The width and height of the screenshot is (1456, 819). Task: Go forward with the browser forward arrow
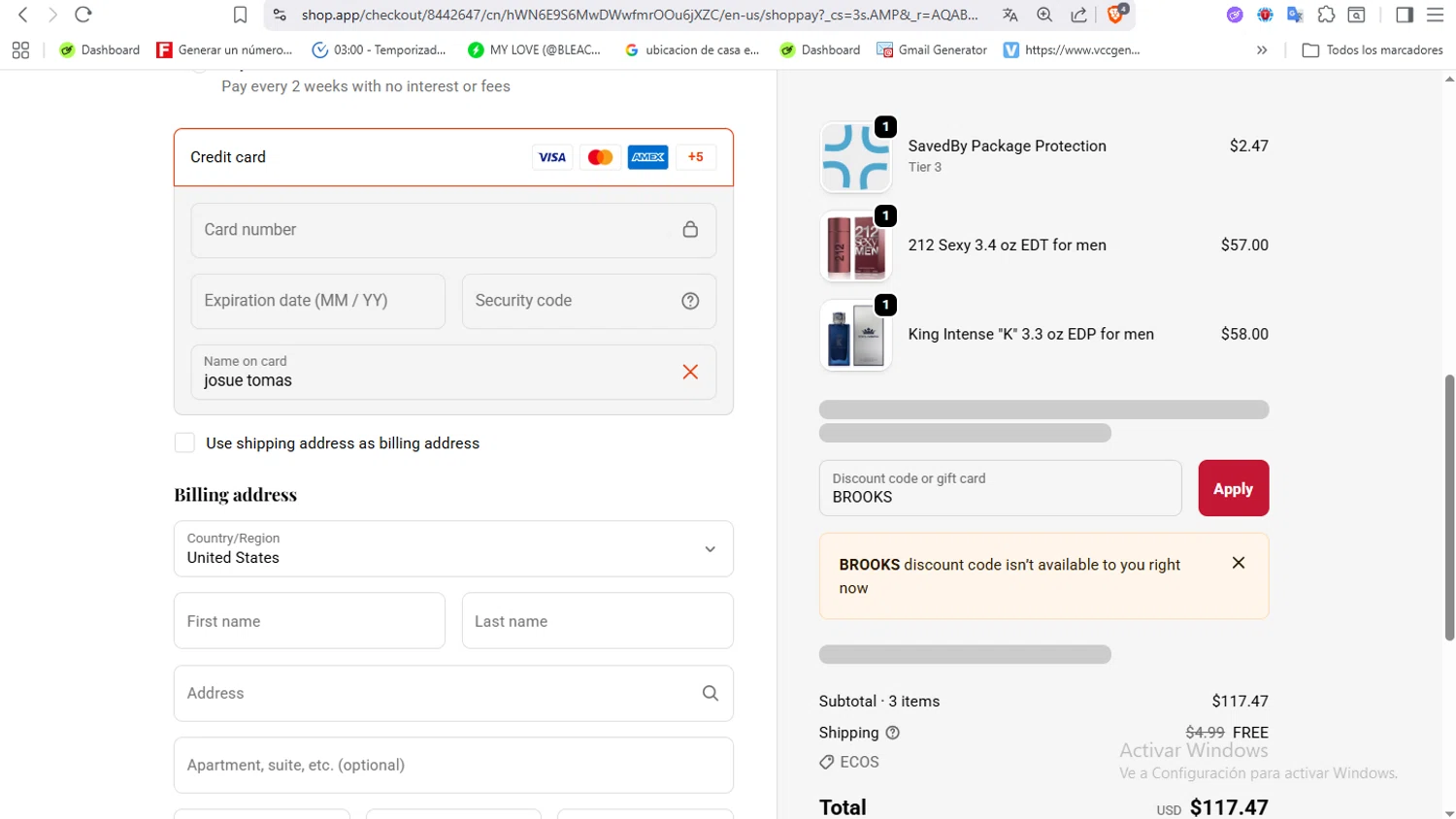52,15
